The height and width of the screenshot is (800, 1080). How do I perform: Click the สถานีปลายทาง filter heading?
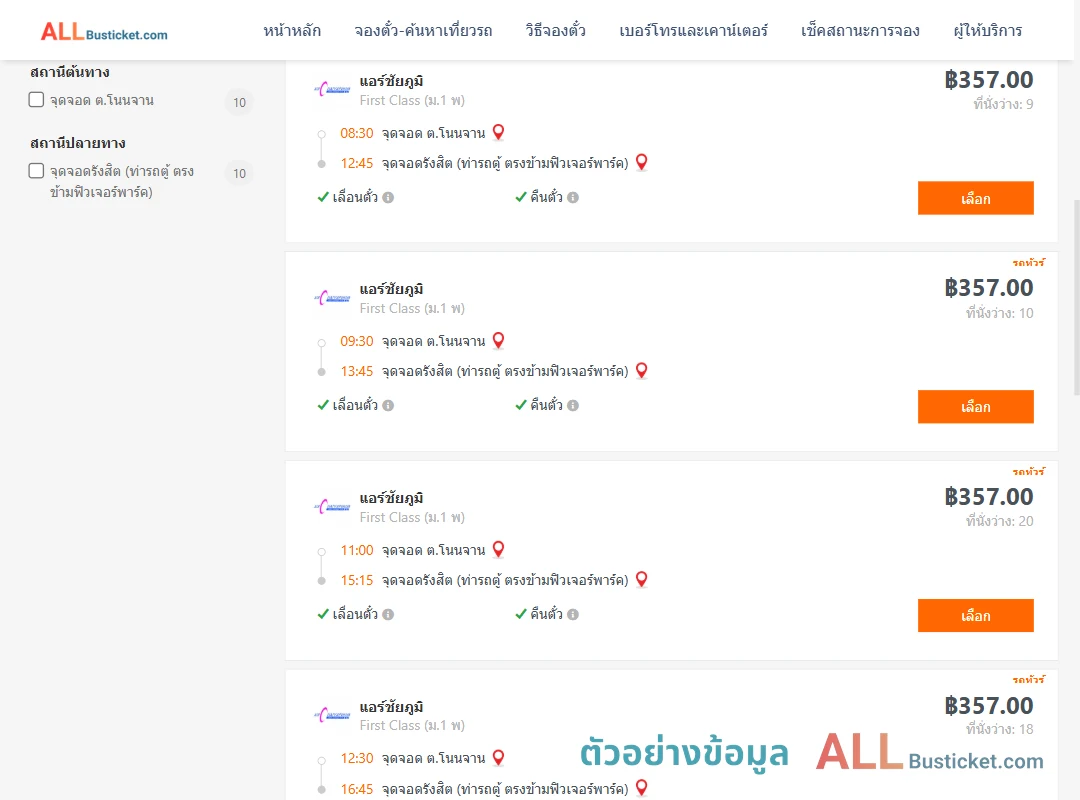[78, 143]
